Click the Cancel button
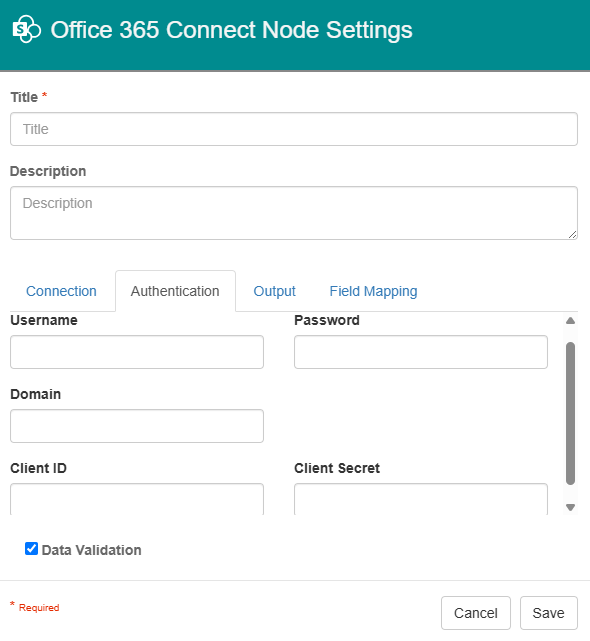Screen dimensions: 590x641 coord(476,613)
